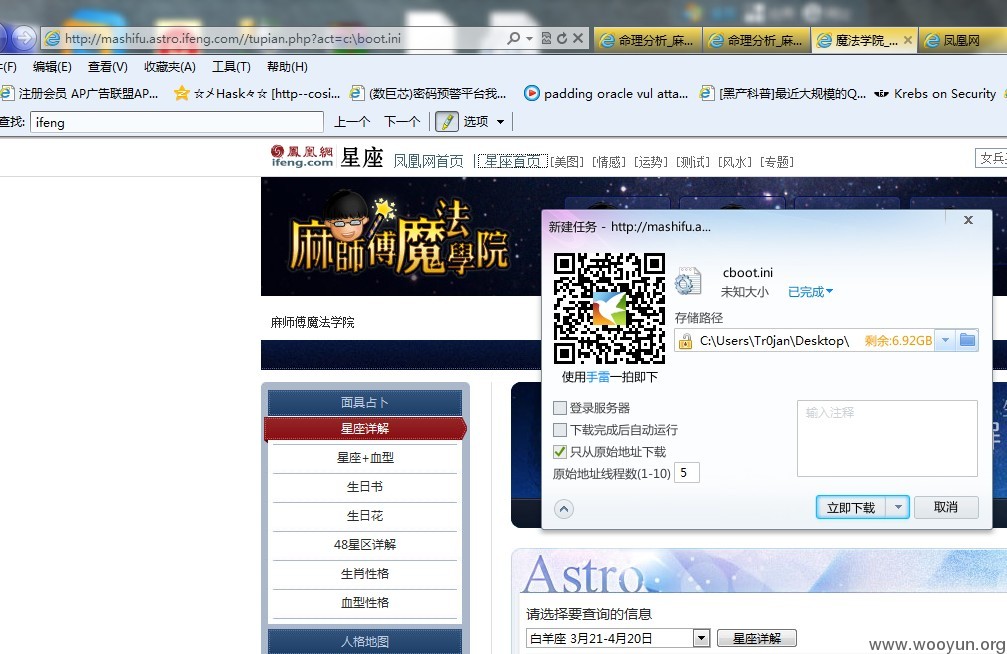The image size is (1007, 654).
Task: Open the 运势 section link
Action: [651, 162]
